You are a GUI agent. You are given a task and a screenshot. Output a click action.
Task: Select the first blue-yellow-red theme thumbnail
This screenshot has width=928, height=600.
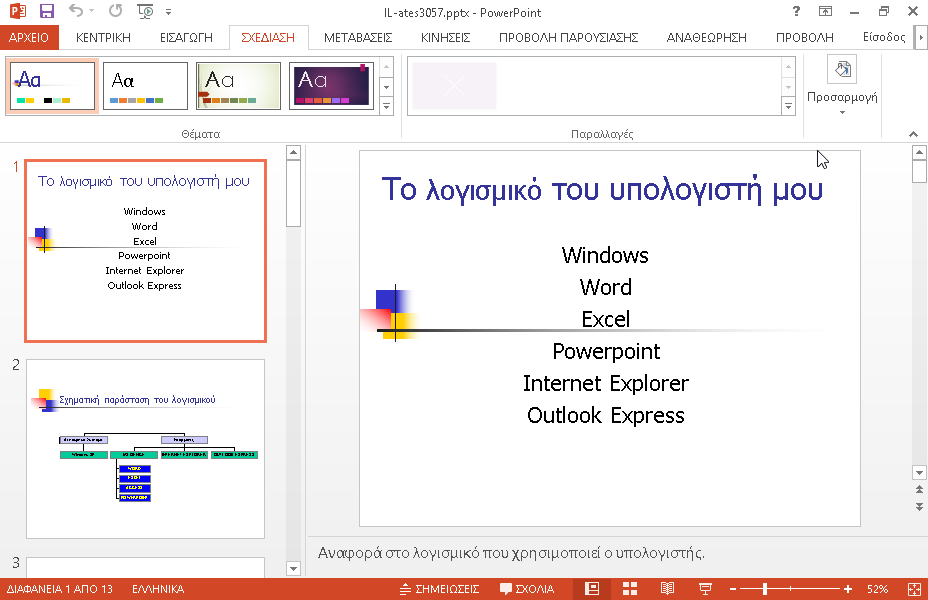[52, 86]
